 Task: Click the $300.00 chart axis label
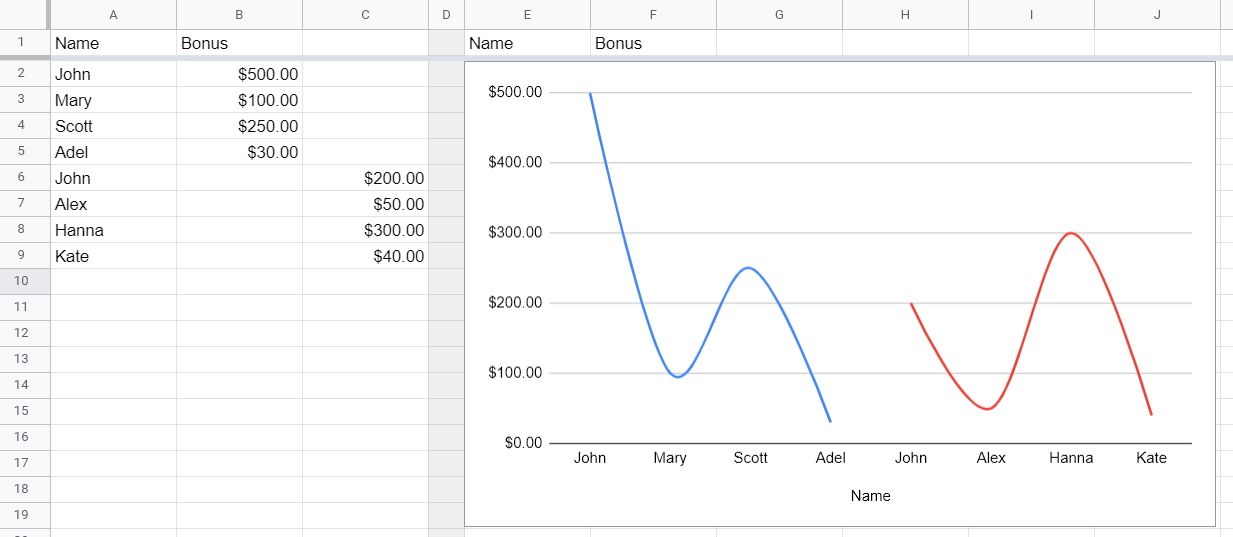coord(515,232)
